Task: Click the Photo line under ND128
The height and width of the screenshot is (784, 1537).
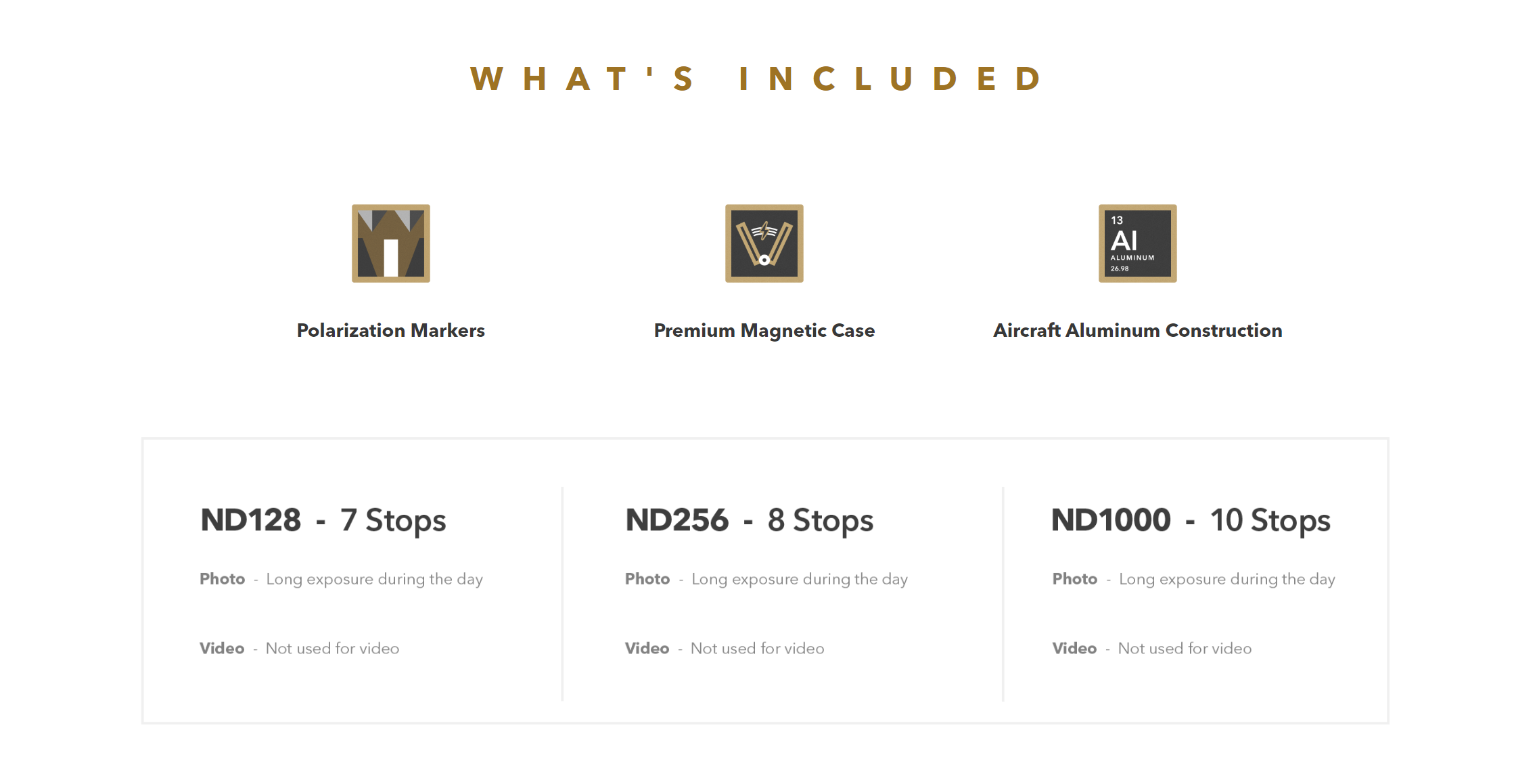Action: click(341, 579)
